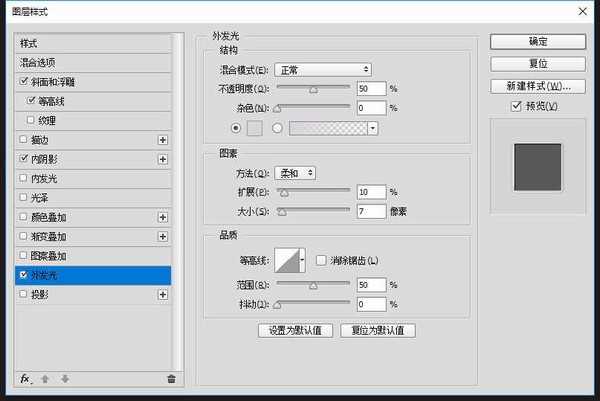This screenshot has width=600, height=401.
Task: Select the 样式 item in the list
Action: point(93,44)
